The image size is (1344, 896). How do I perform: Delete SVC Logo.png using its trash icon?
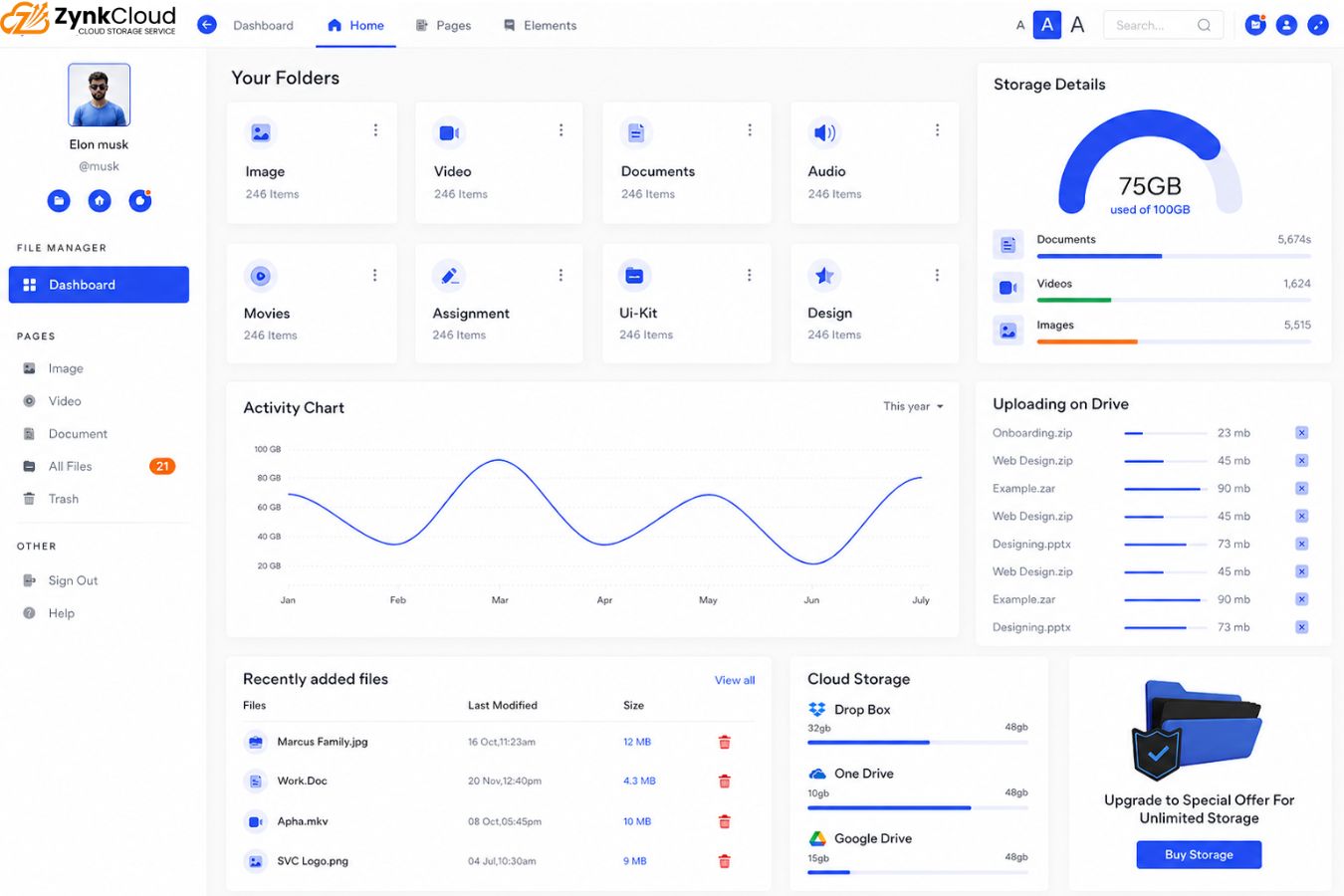click(x=725, y=861)
